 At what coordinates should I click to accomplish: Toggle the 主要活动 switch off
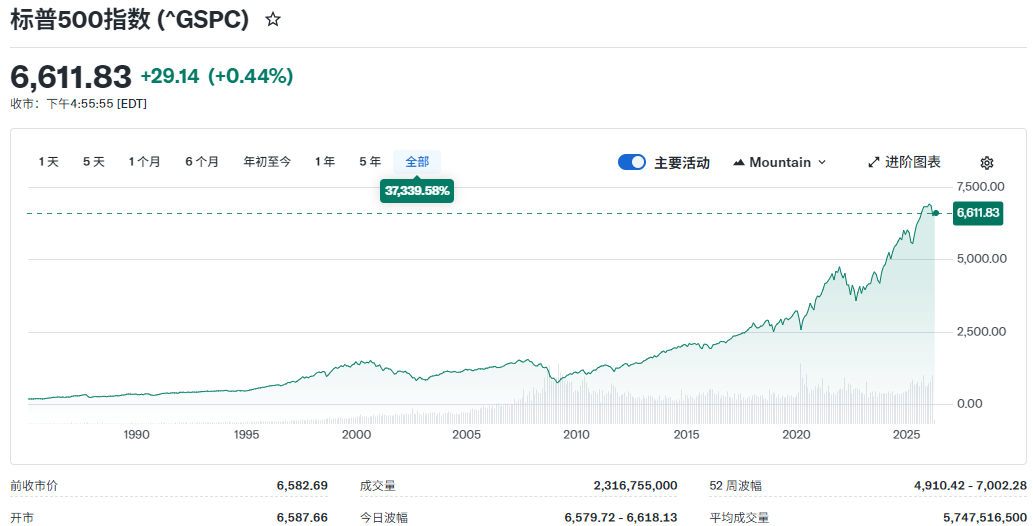pyautogui.click(x=632, y=162)
